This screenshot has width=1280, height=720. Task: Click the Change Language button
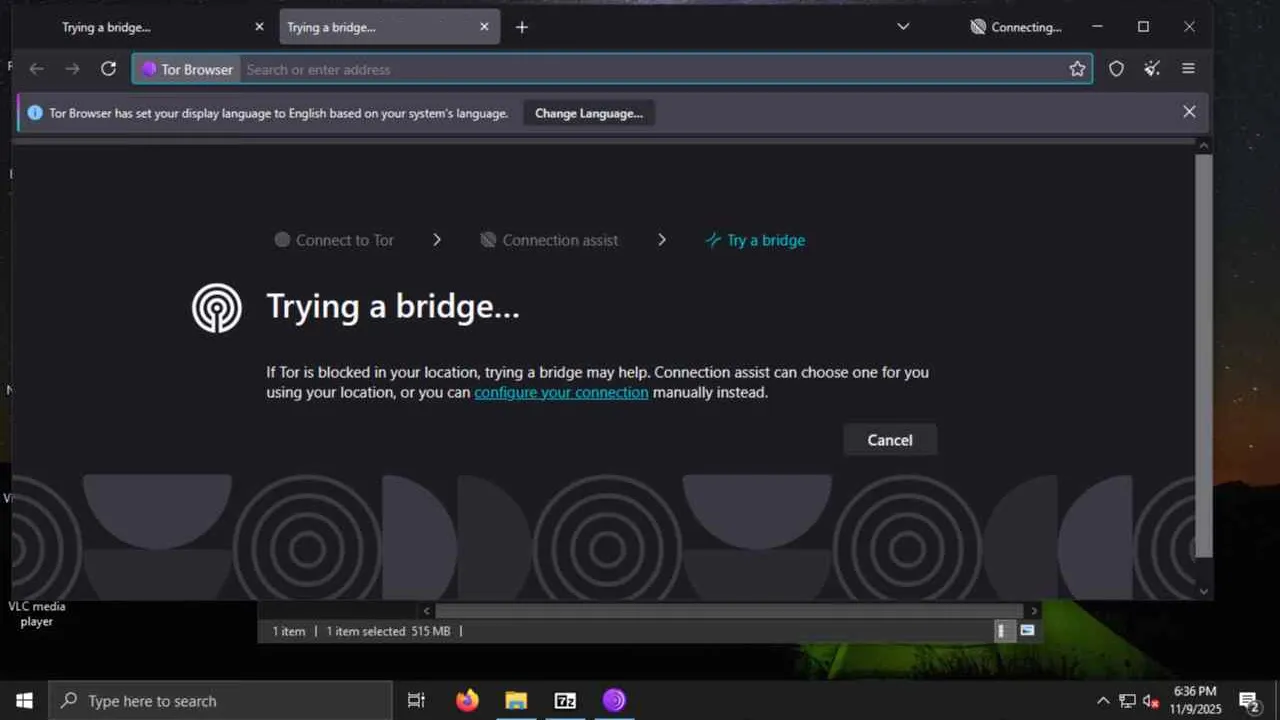pyautogui.click(x=589, y=113)
